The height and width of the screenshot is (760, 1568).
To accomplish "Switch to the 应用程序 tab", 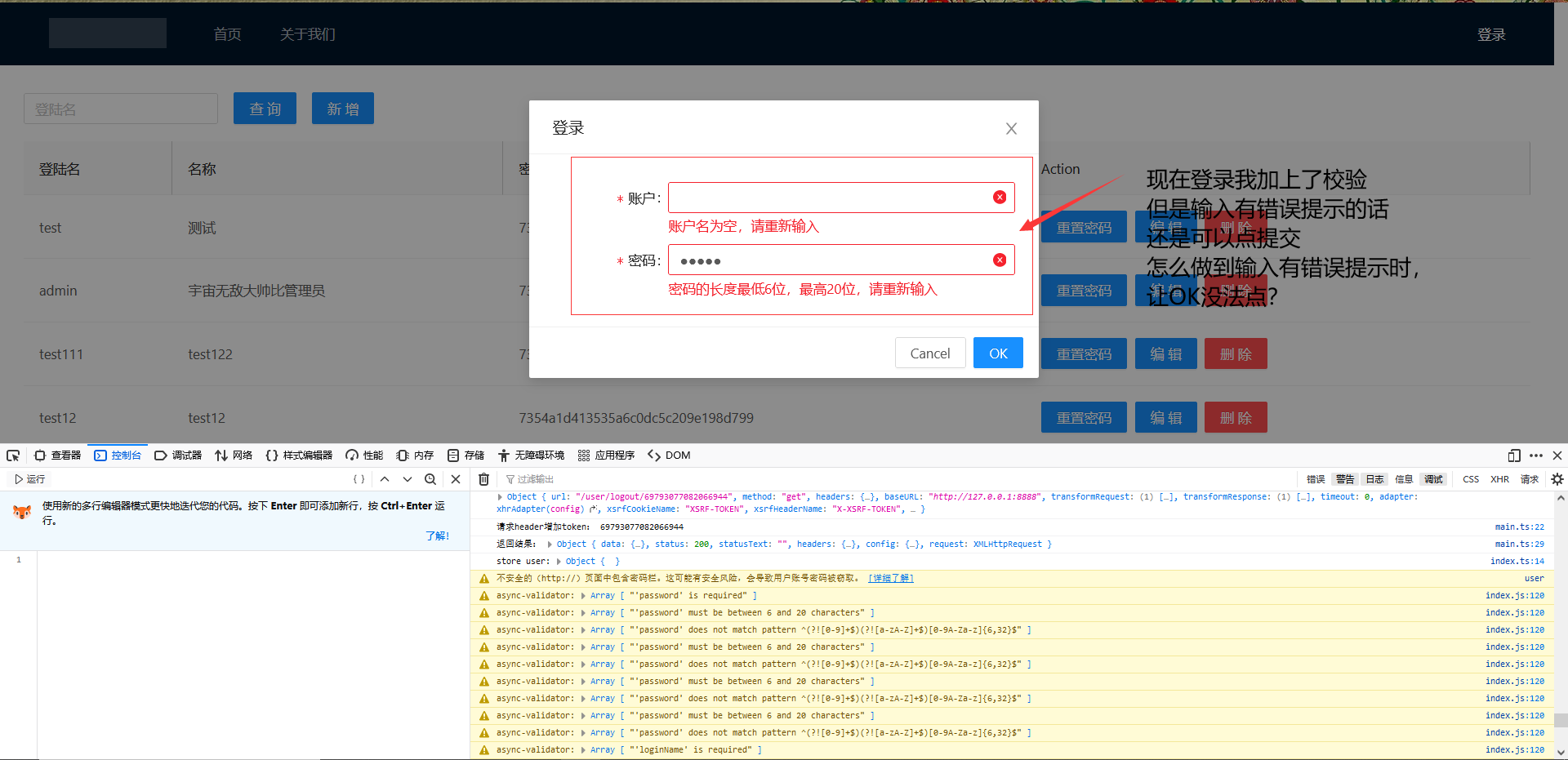I will tap(606, 456).
